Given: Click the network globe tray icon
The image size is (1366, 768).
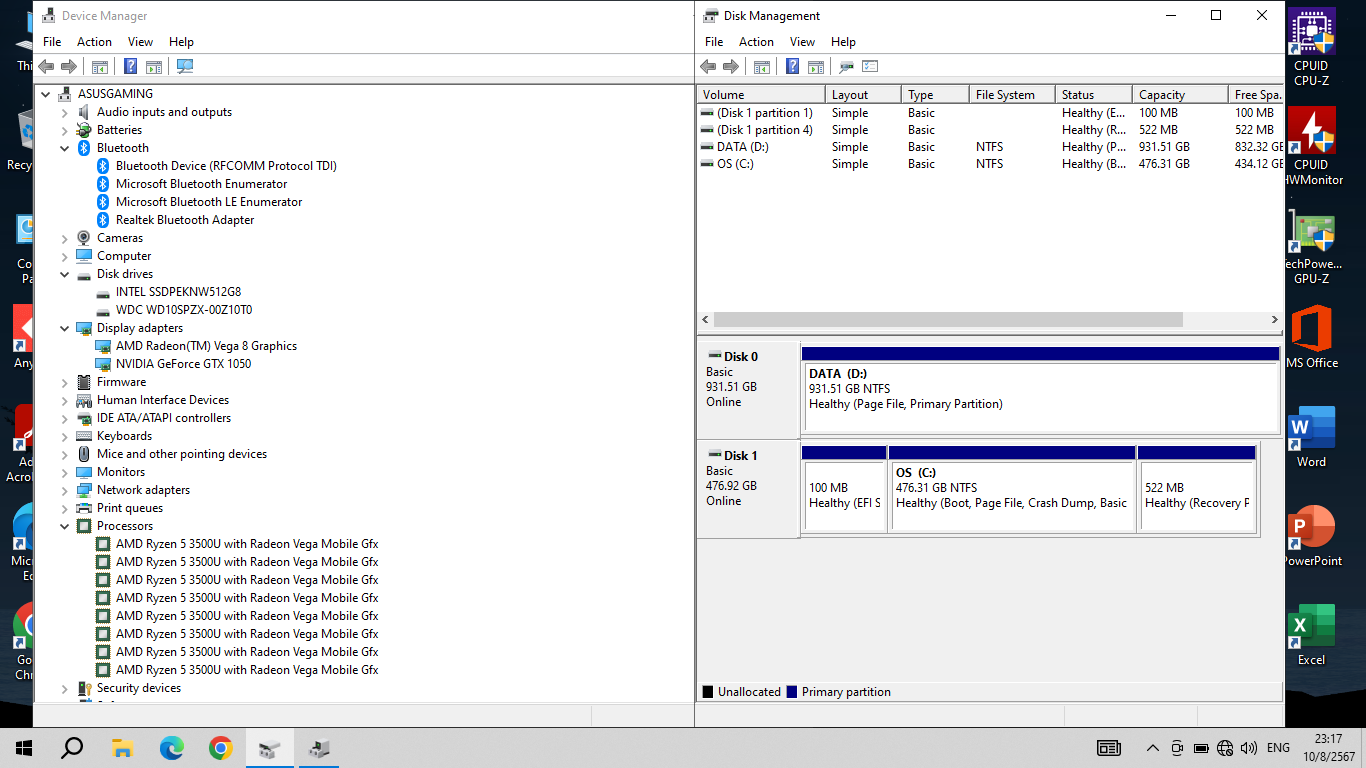Looking at the screenshot, I should [1225, 748].
